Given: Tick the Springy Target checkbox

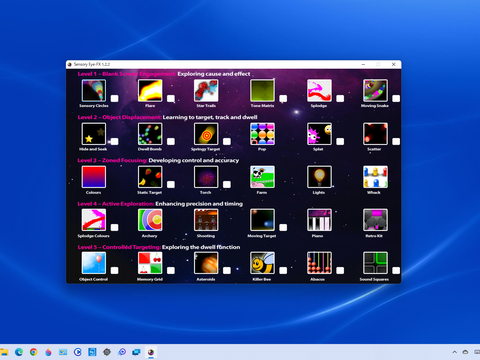Looking at the screenshot, I should pos(227,141).
